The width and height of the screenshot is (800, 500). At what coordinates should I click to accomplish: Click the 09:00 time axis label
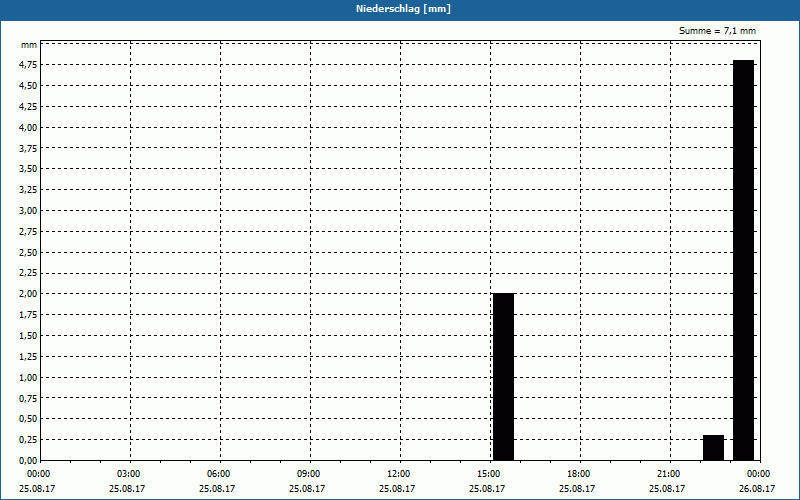click(309, 474)
